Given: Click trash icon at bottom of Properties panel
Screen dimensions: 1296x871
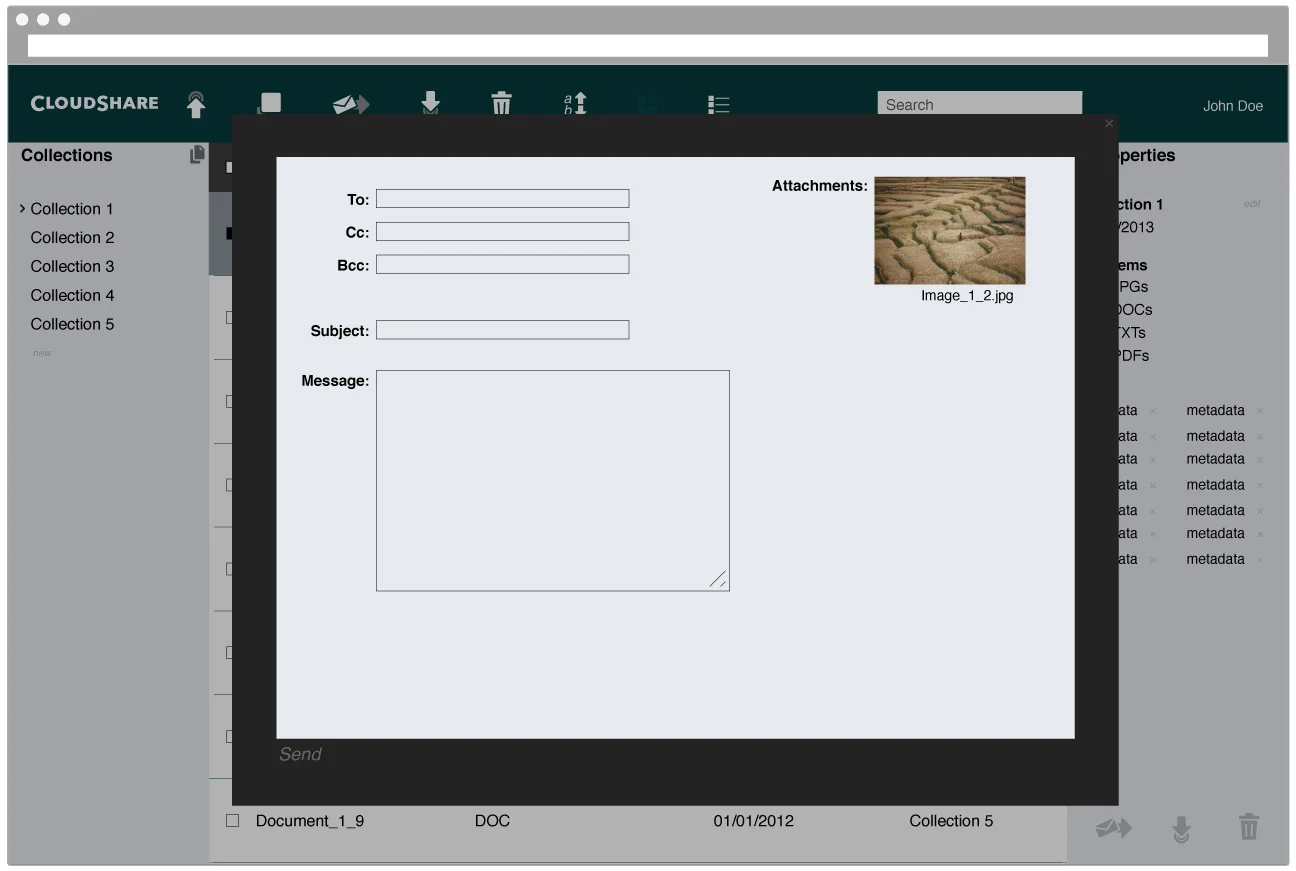Looking at the screenshot, I should [1249, 827].
